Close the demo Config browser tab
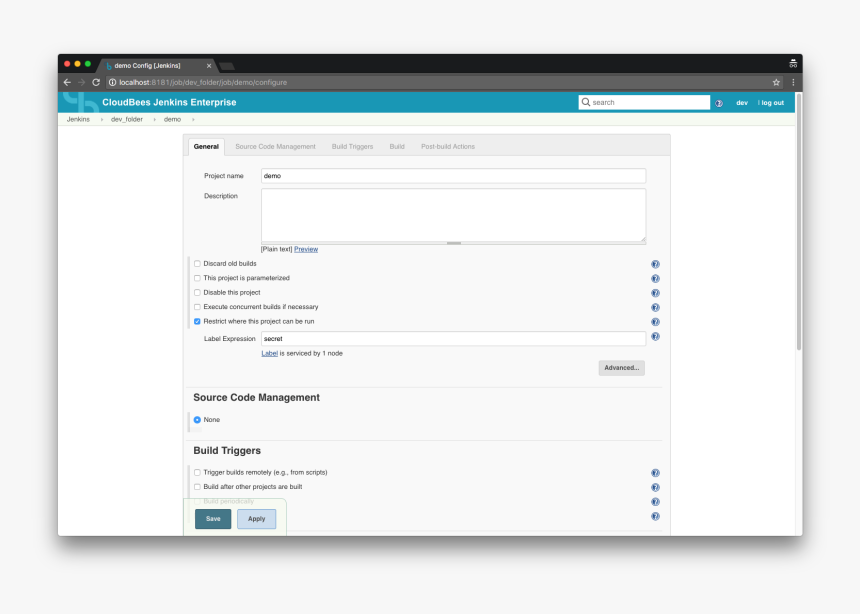The image size is (860, 614). point(209,66)
